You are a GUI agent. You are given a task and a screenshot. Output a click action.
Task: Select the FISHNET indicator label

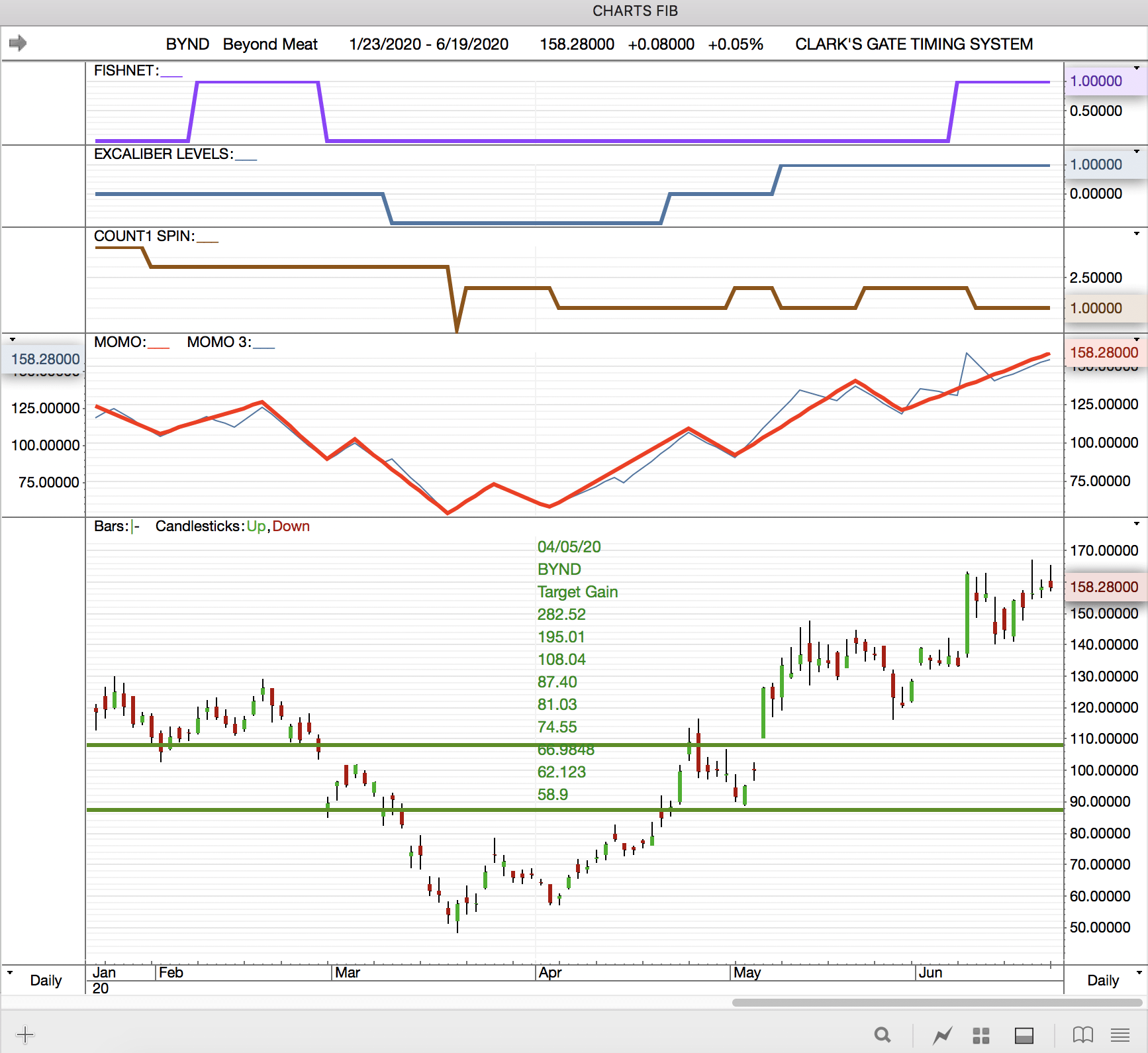[x=126, y=71]
